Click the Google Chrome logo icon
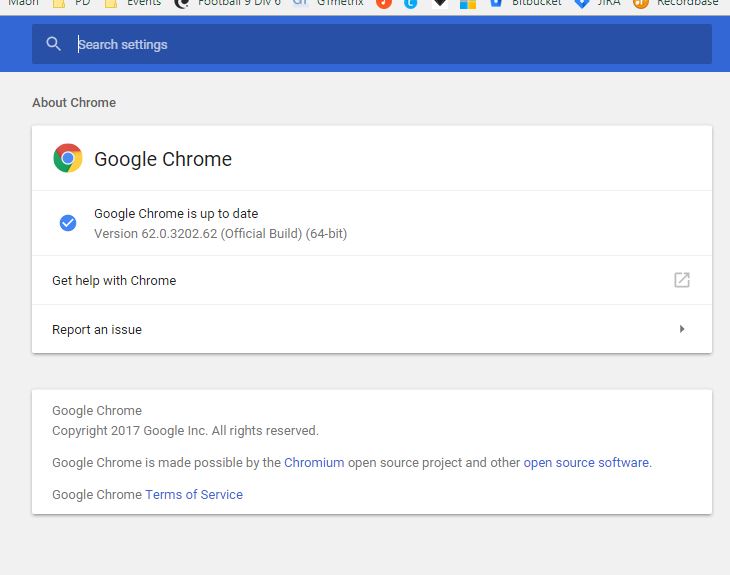 click(68, 158)
